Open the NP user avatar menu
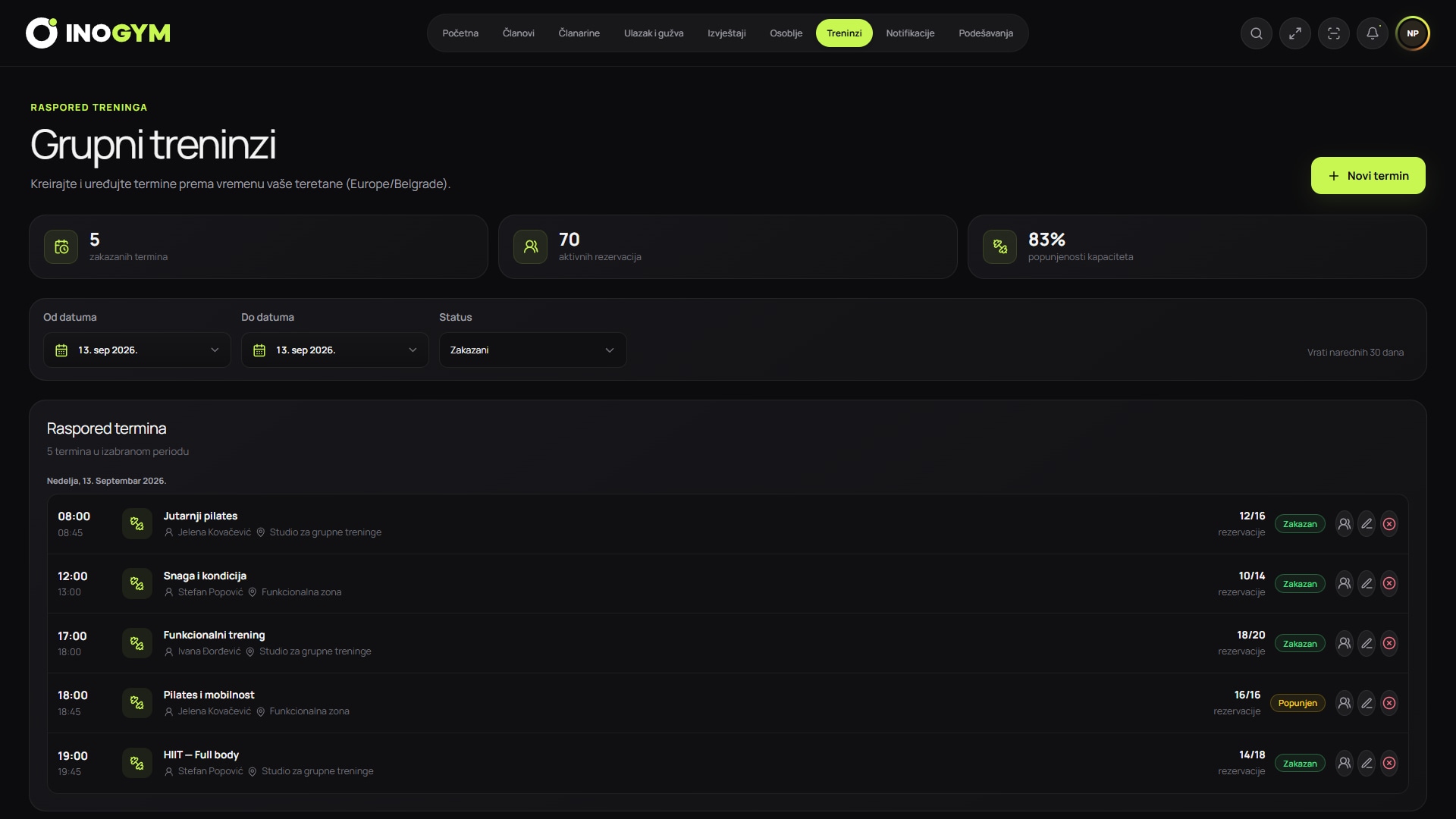Viewport: 1456px width, 819px height. [x=1413, y=33]
